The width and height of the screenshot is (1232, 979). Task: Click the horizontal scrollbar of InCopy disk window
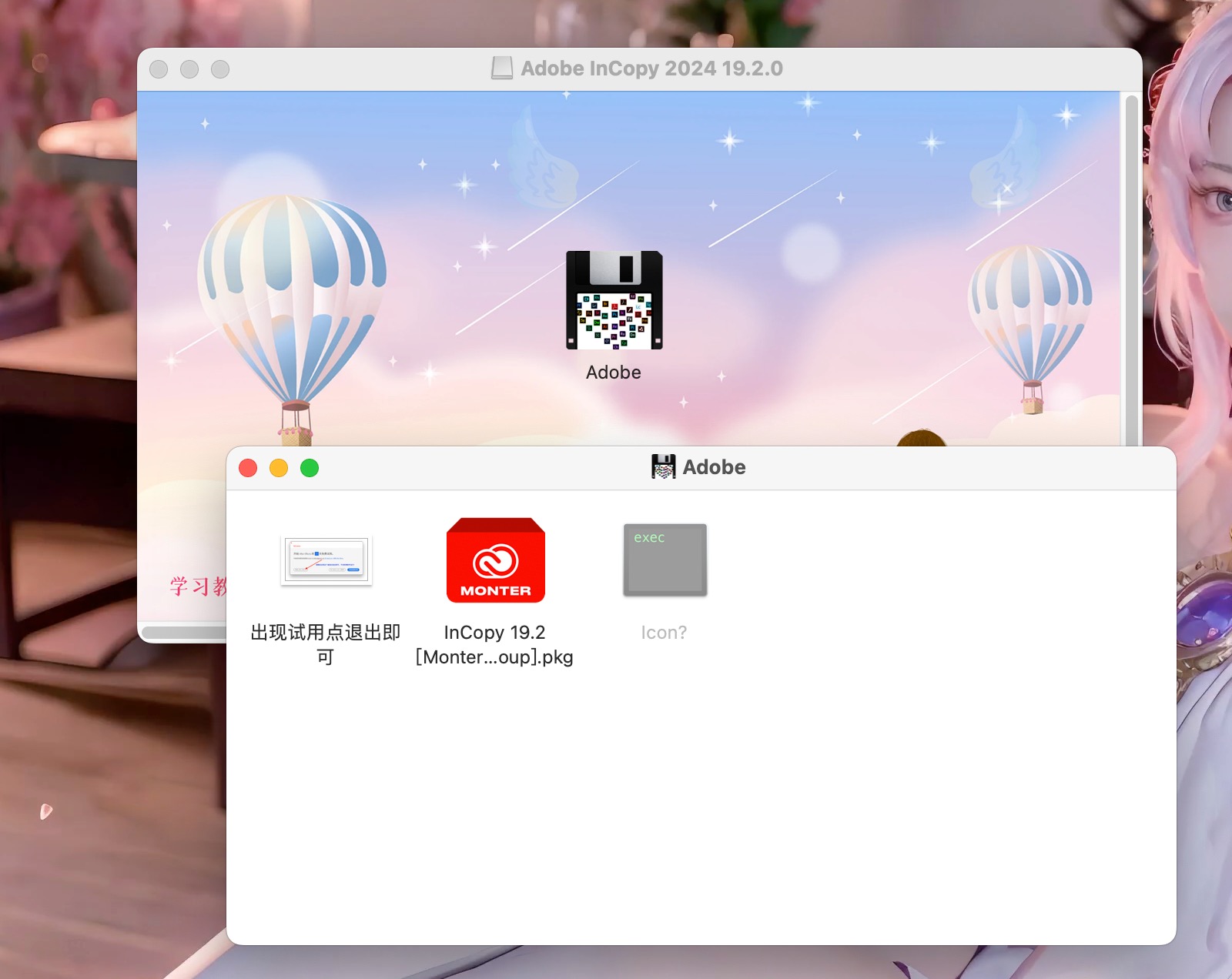tap(185, 633)
